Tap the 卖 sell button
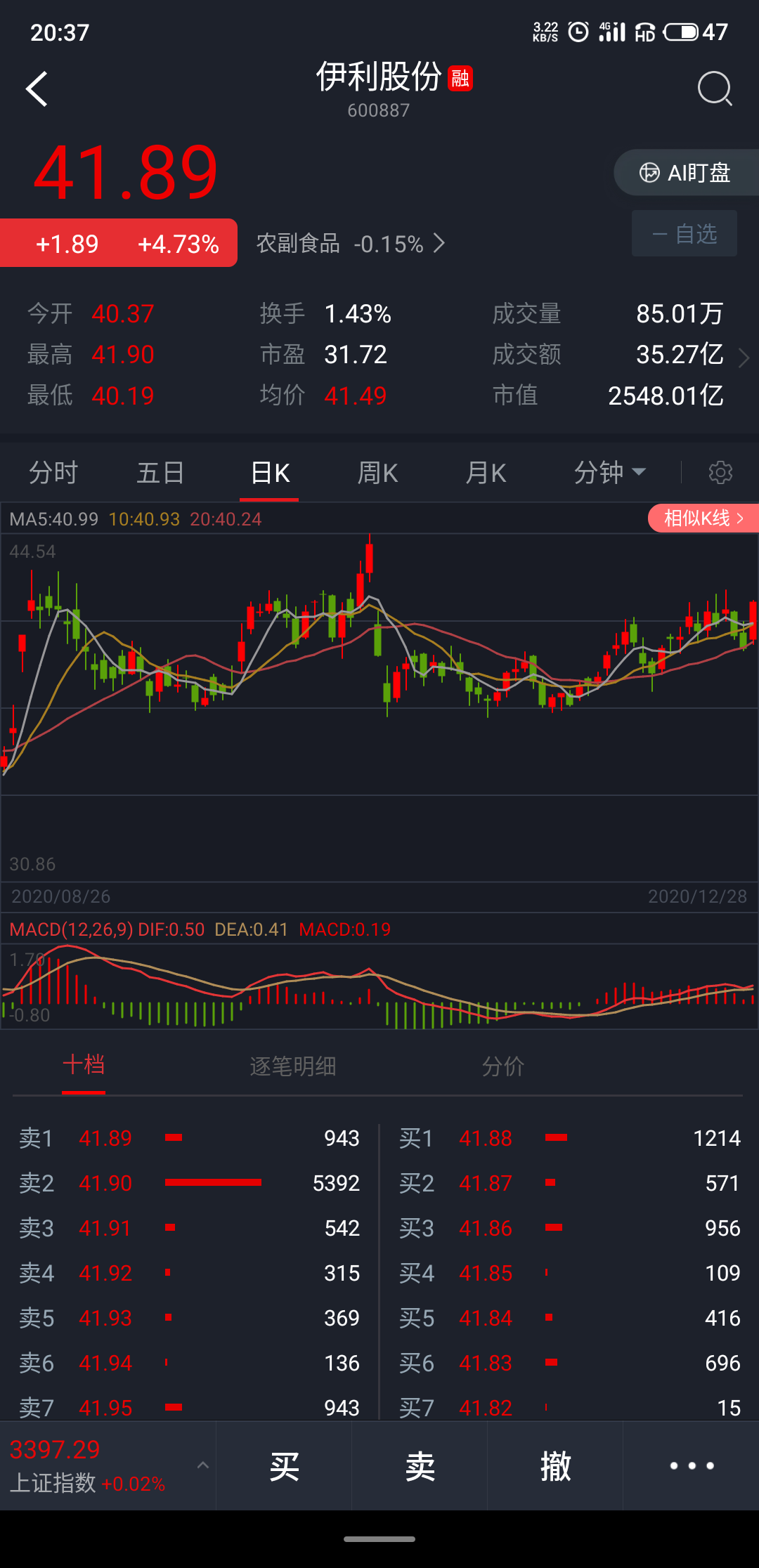Screen dimensions: 759x1568 click(x=420, y=1466)
